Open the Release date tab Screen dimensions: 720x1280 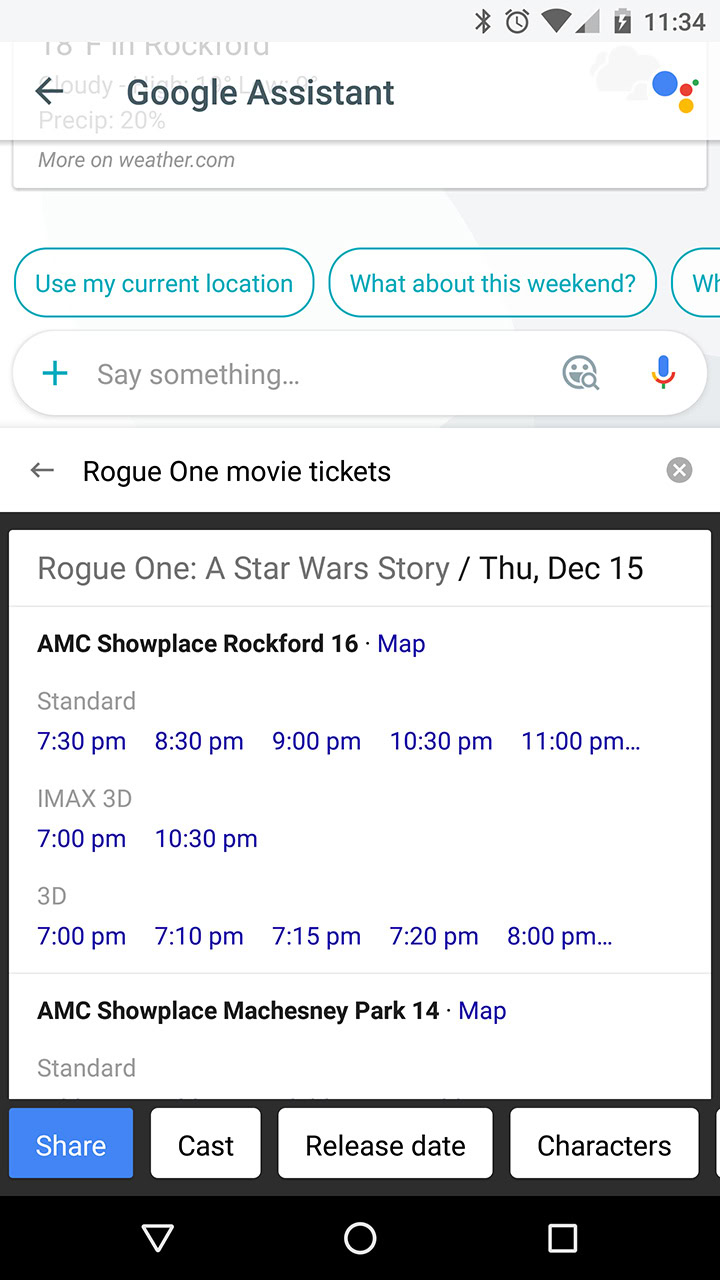385,1145
